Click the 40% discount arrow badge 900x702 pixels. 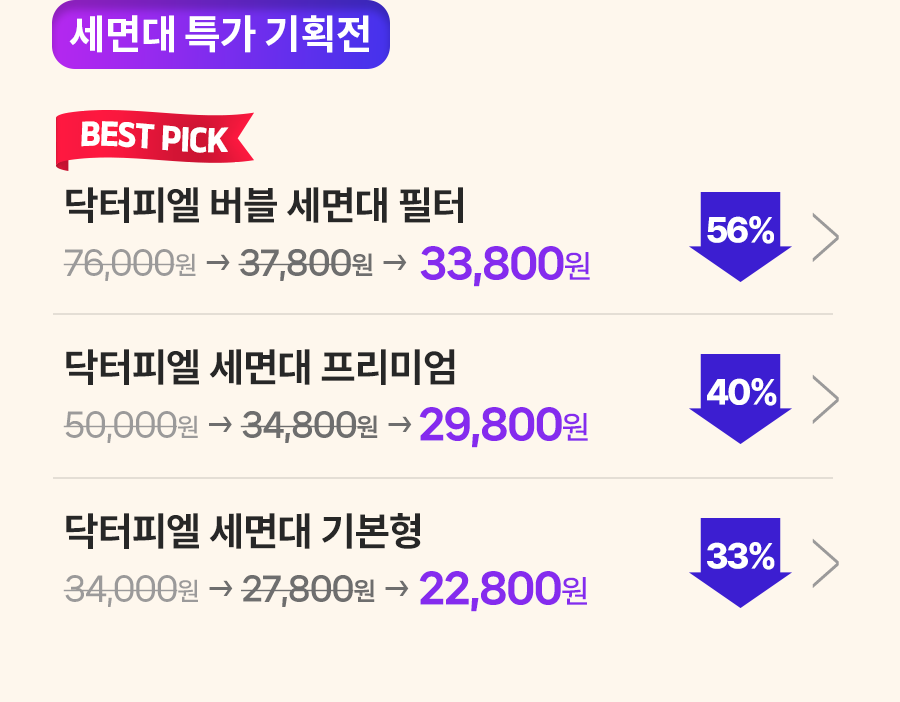click(x=740, y=399)
